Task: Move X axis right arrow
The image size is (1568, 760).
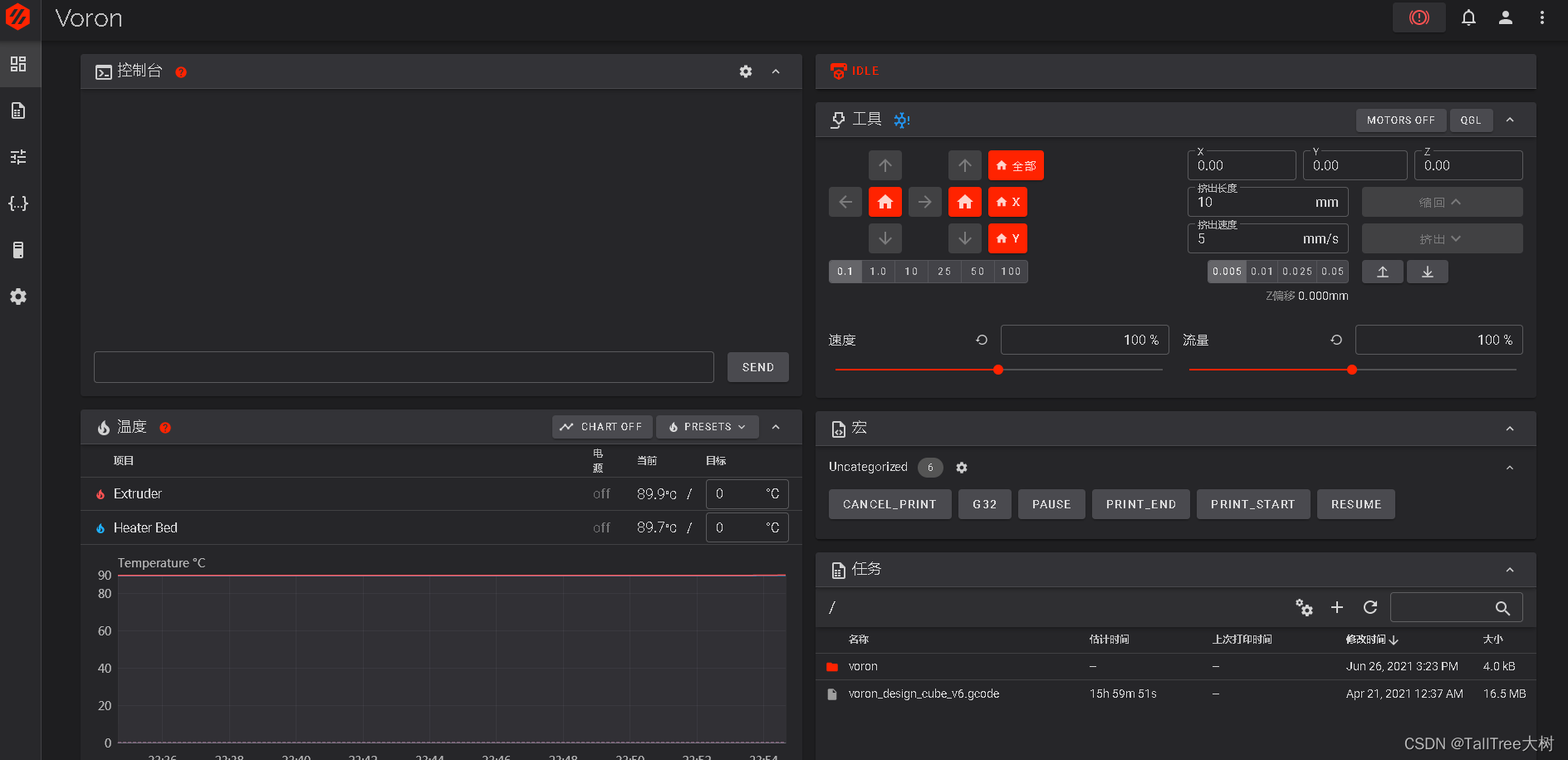Action: pos(925,202)
